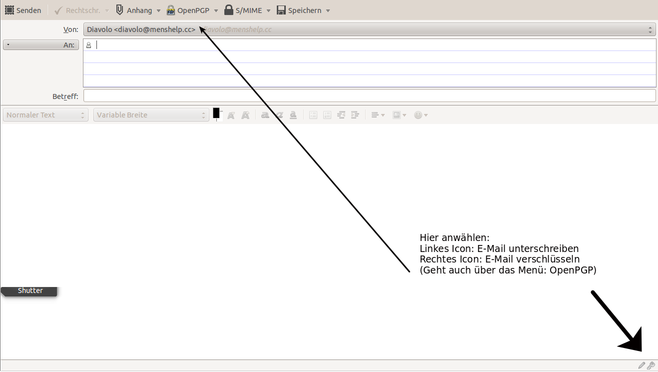The height and width of the screenshot is (372, 658).
Task: Click the bold text formatting icon
Action: [x=265, y=115]
